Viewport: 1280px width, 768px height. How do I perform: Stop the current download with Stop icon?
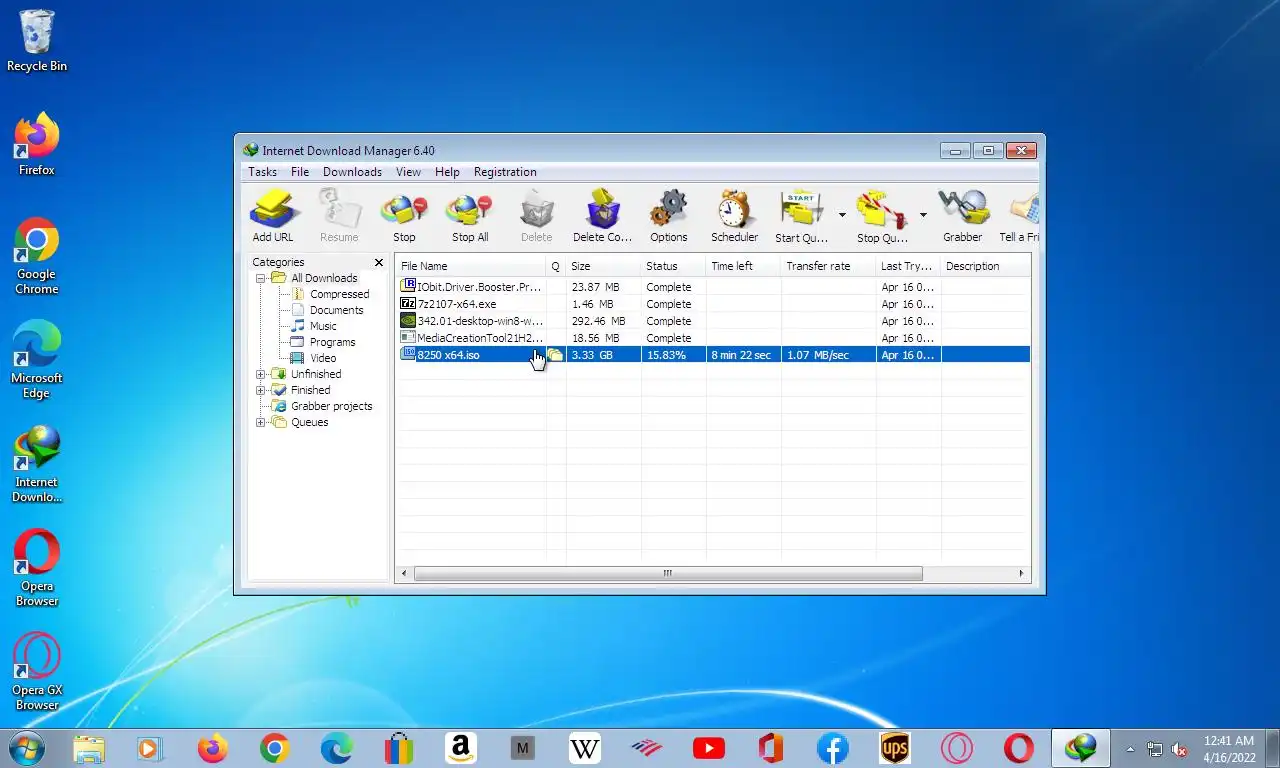point(404,216)
